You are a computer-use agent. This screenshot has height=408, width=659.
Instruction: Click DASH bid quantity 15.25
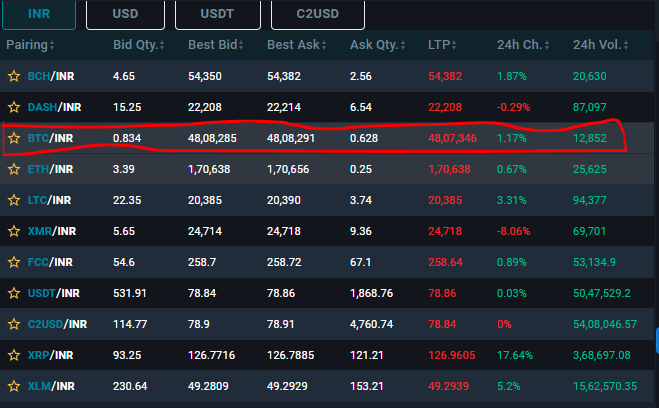pyautogui.click(x=127, y=107)
